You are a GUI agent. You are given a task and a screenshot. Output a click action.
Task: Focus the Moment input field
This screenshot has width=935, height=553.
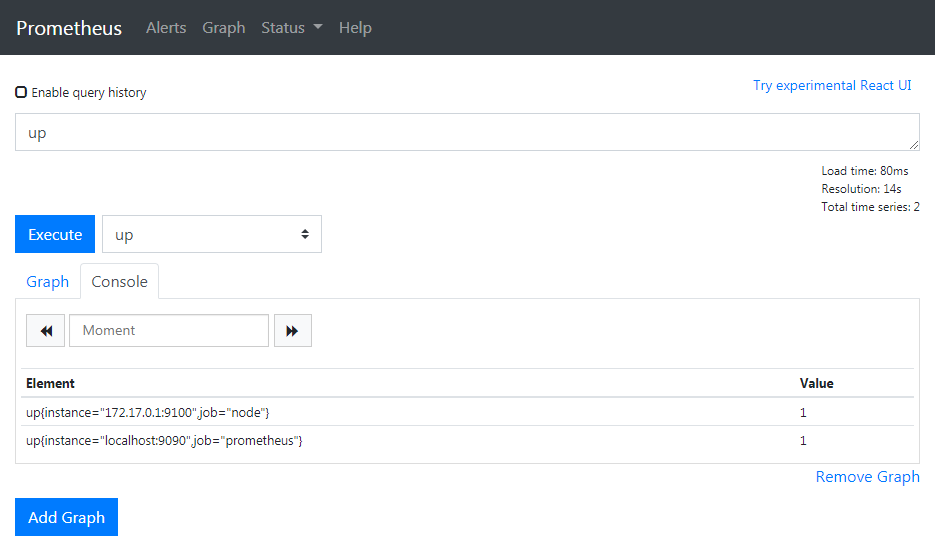pos(169,330)
